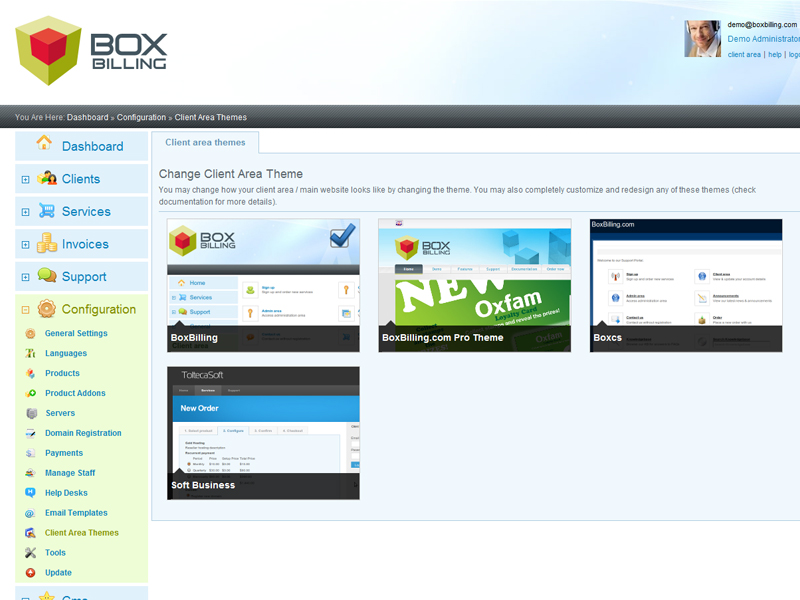
Task: Click the Products icon
Action: point(31,373)
